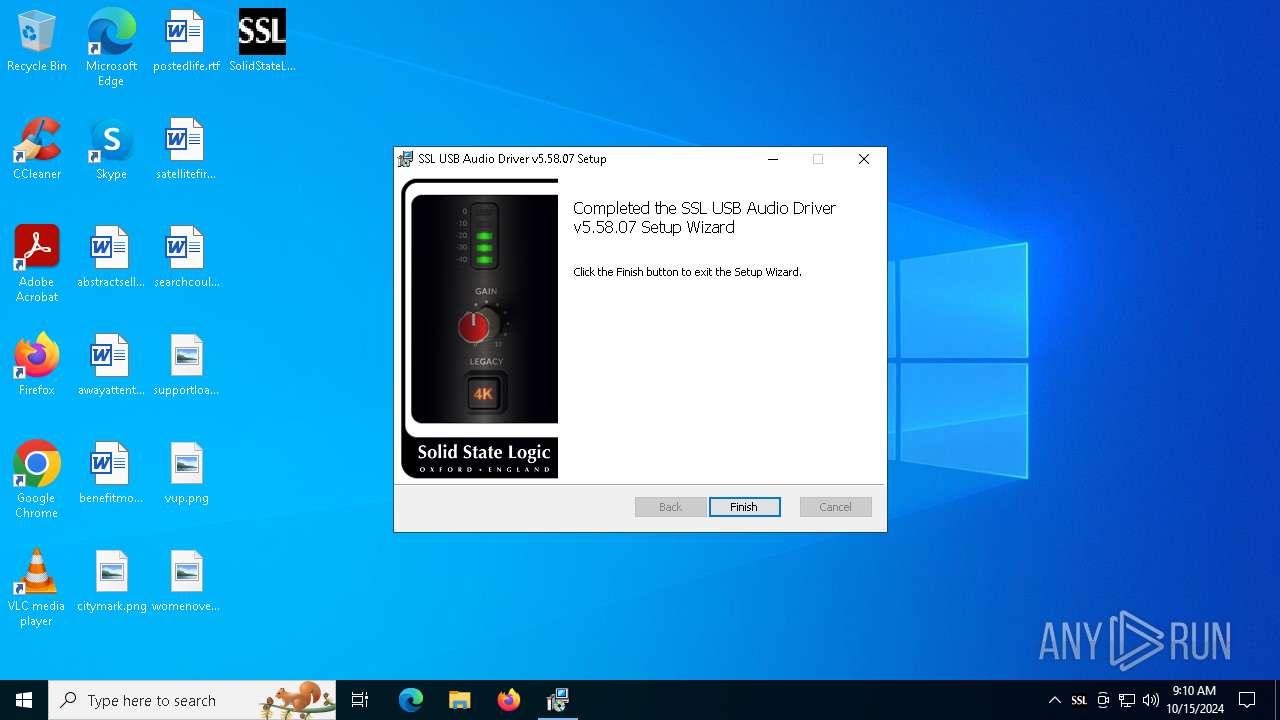Select the searchcoul... document icon

click(186, 258)
